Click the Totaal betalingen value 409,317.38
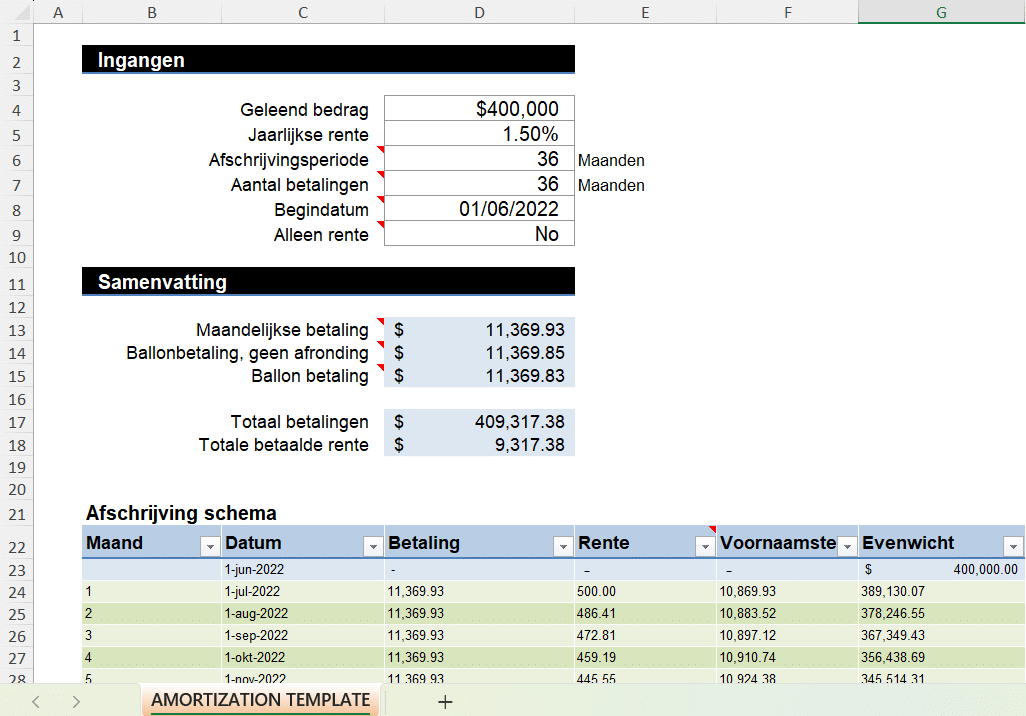This screenshot has height=716, width=1026. 479,422
